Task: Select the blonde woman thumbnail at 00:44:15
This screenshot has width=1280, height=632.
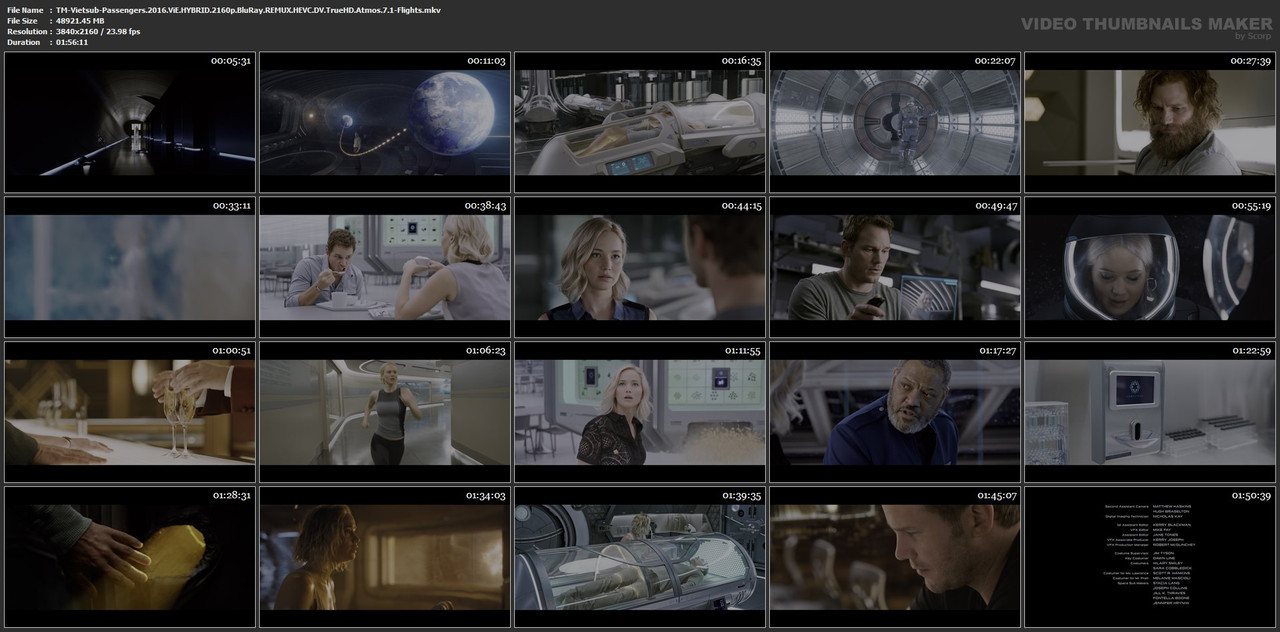Action: (640, 267)
